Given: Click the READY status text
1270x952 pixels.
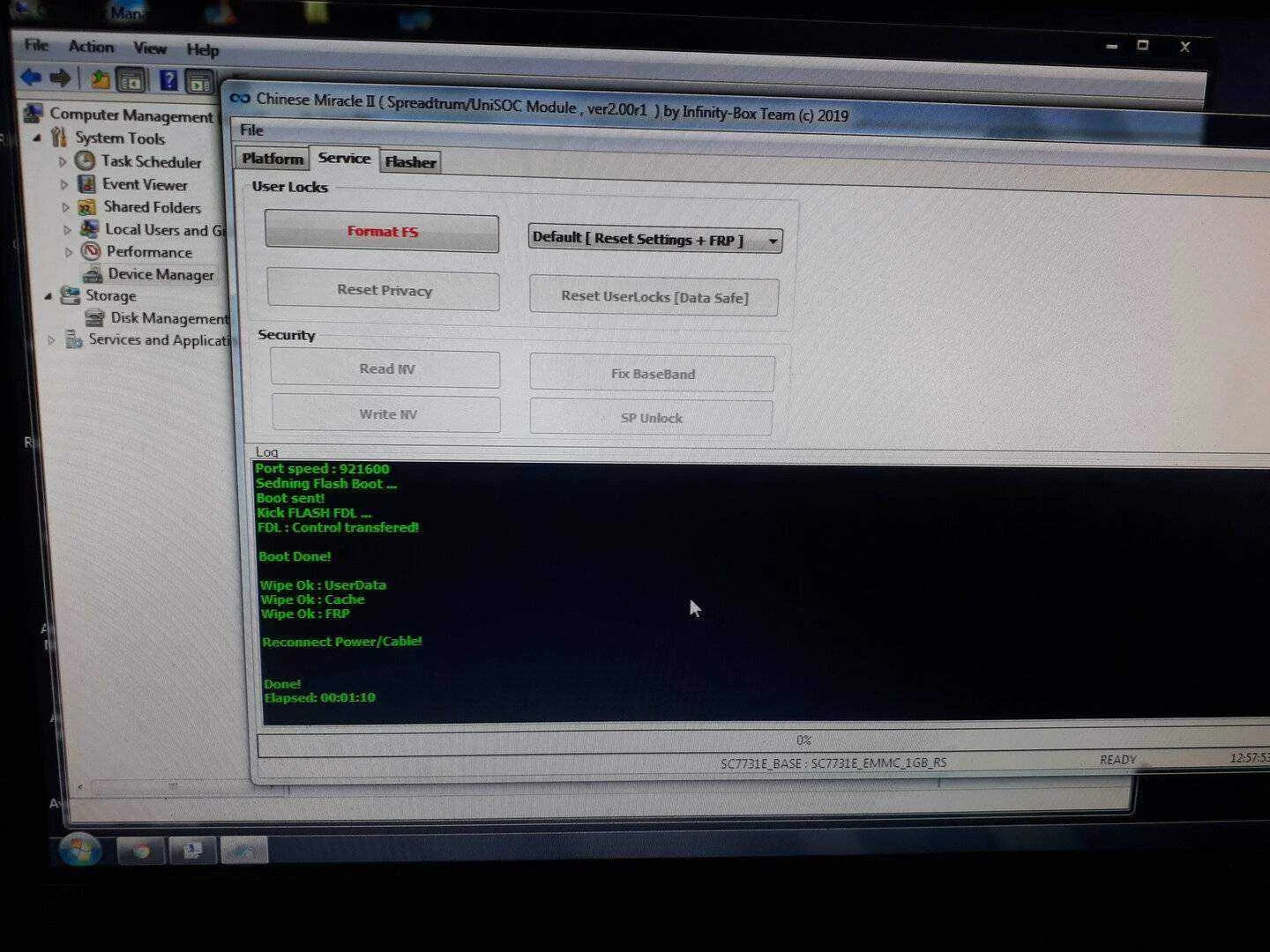Looking at the screenshot, I should pos(1117,760).
